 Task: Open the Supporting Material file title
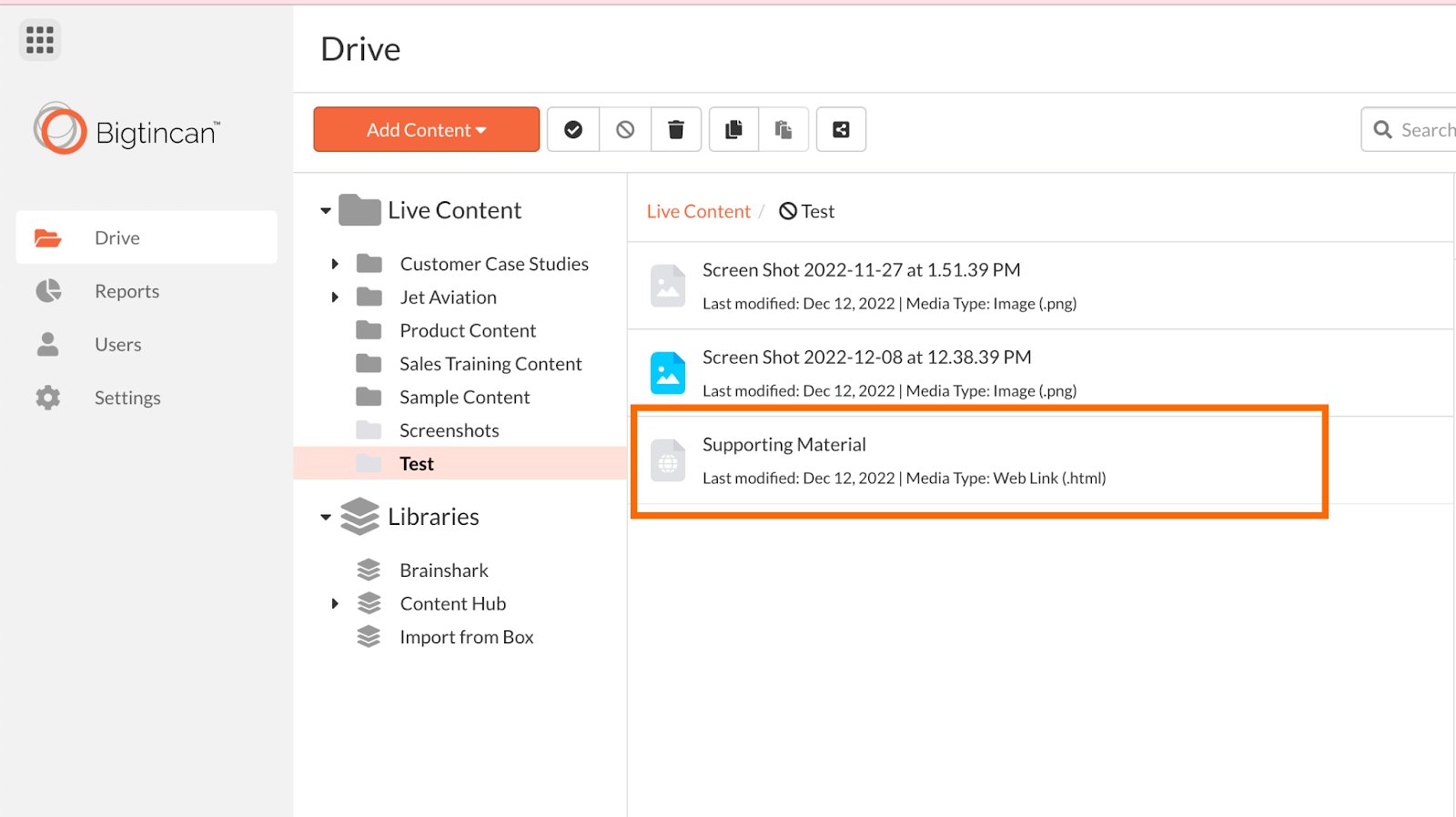tap(784, 445)
